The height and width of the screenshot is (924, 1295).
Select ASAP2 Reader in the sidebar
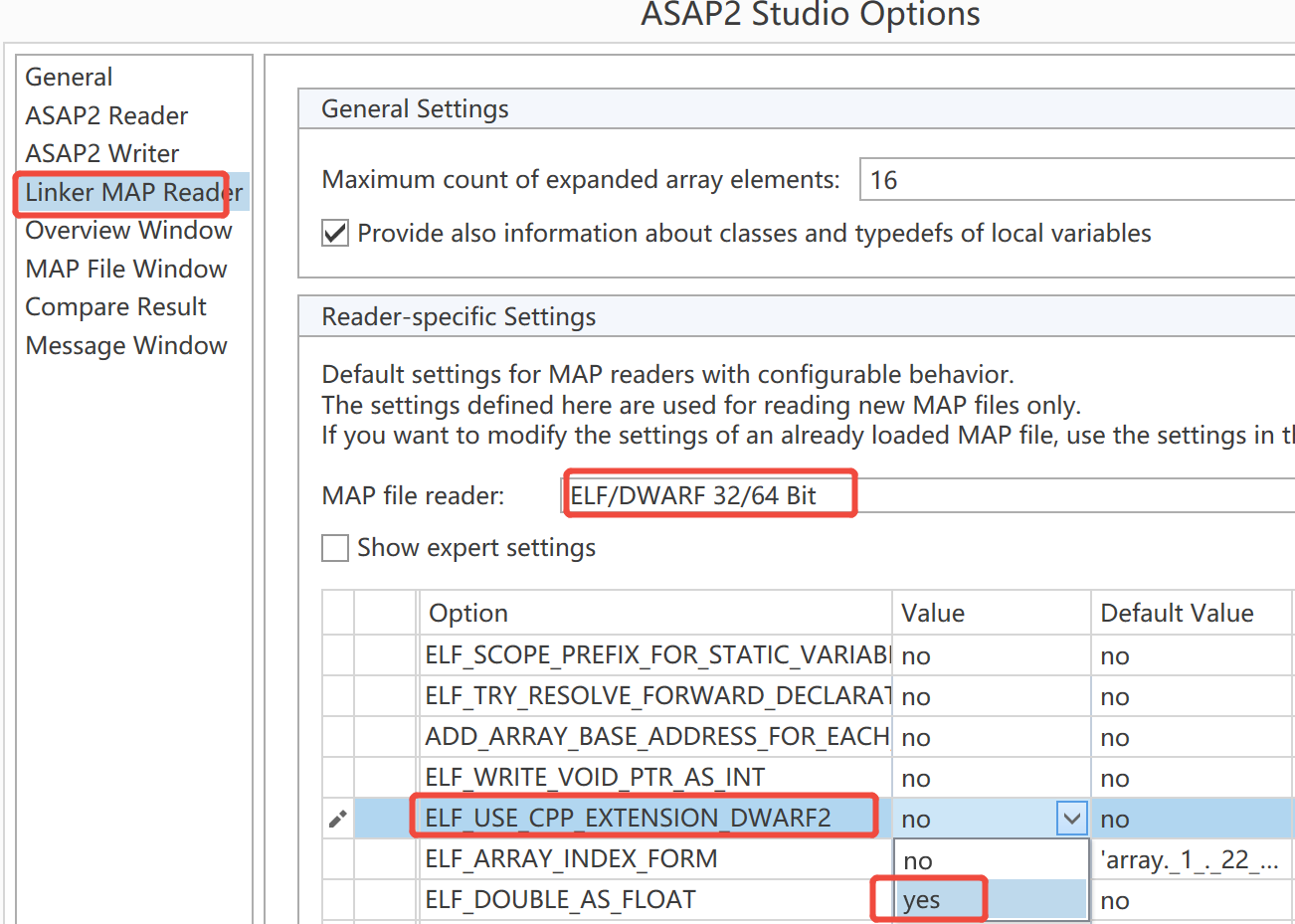tap(106, 116)
